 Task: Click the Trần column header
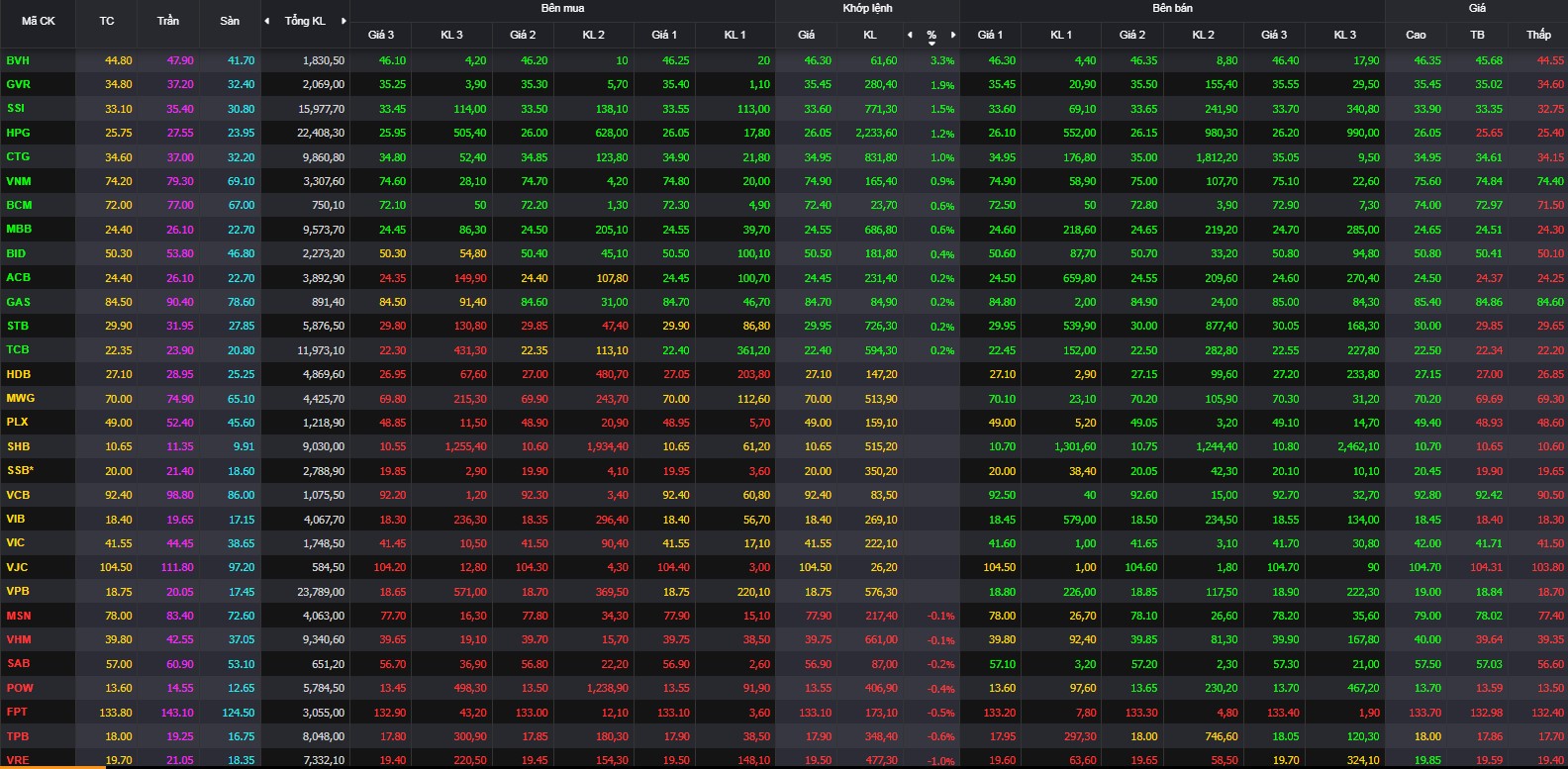[x=168, y=21]
